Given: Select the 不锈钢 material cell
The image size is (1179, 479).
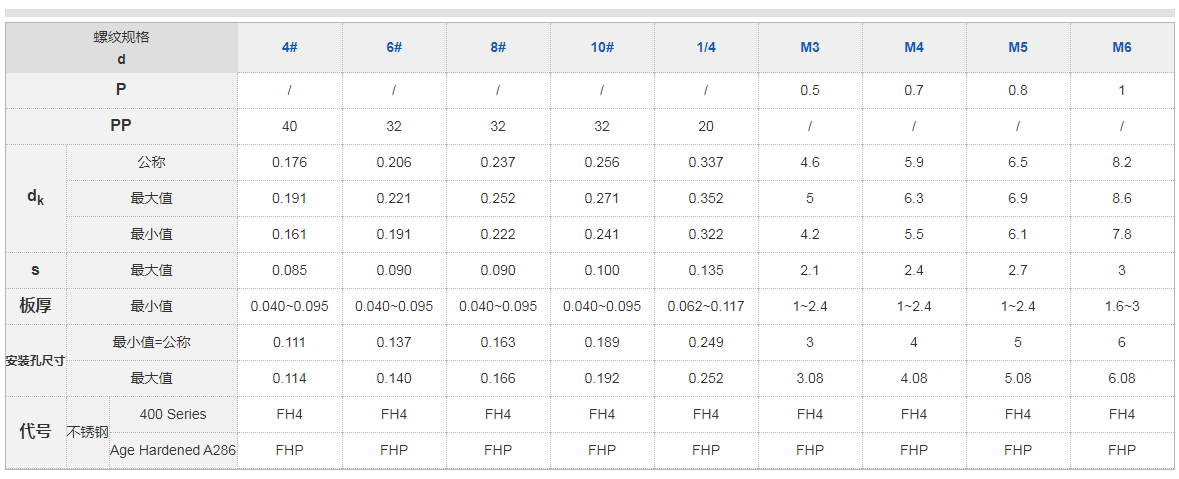Looking at the screenshot, I should (87, 432).
